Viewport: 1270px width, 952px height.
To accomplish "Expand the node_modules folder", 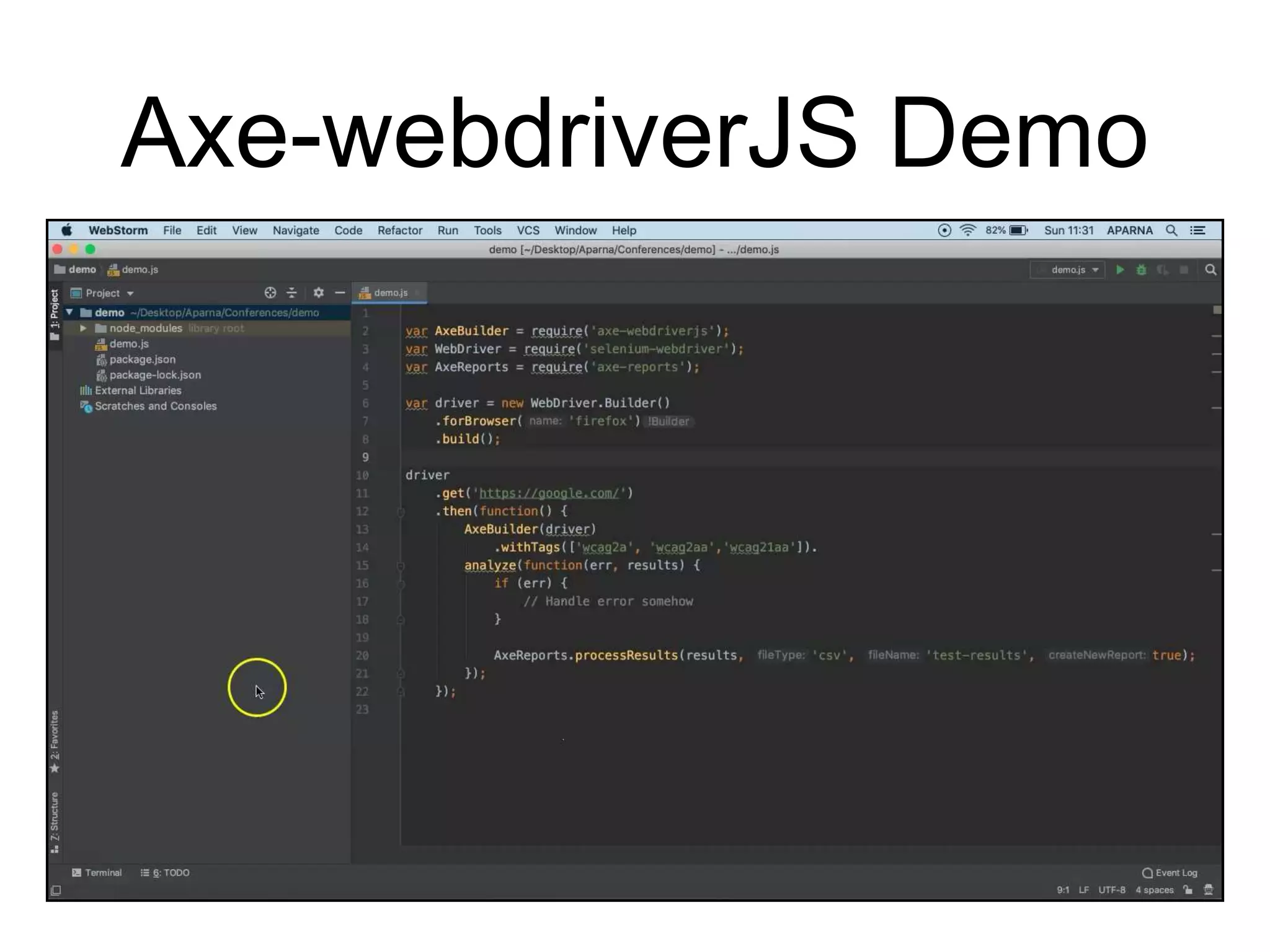I will 83,328.
